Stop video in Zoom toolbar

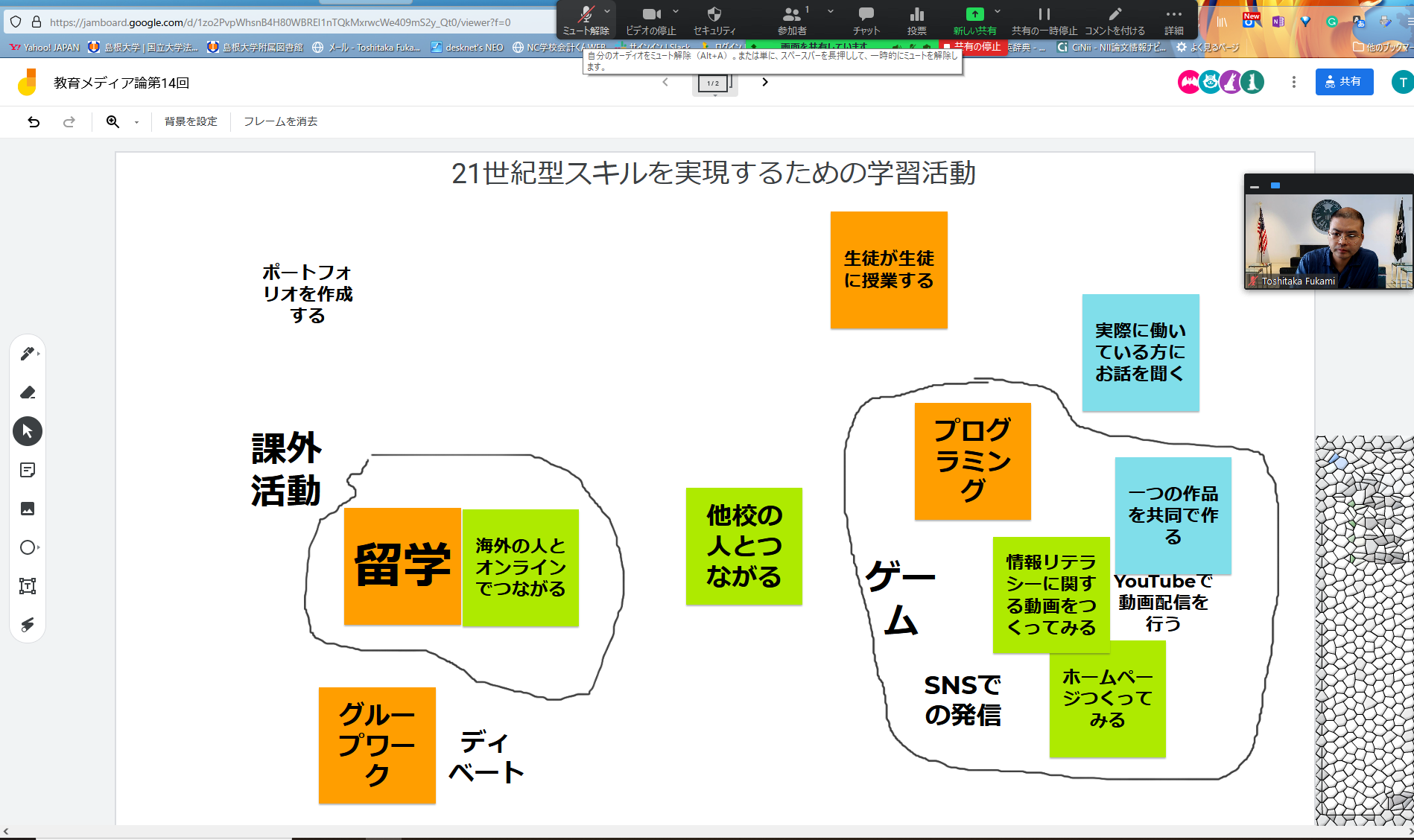[x=650, y=19]
